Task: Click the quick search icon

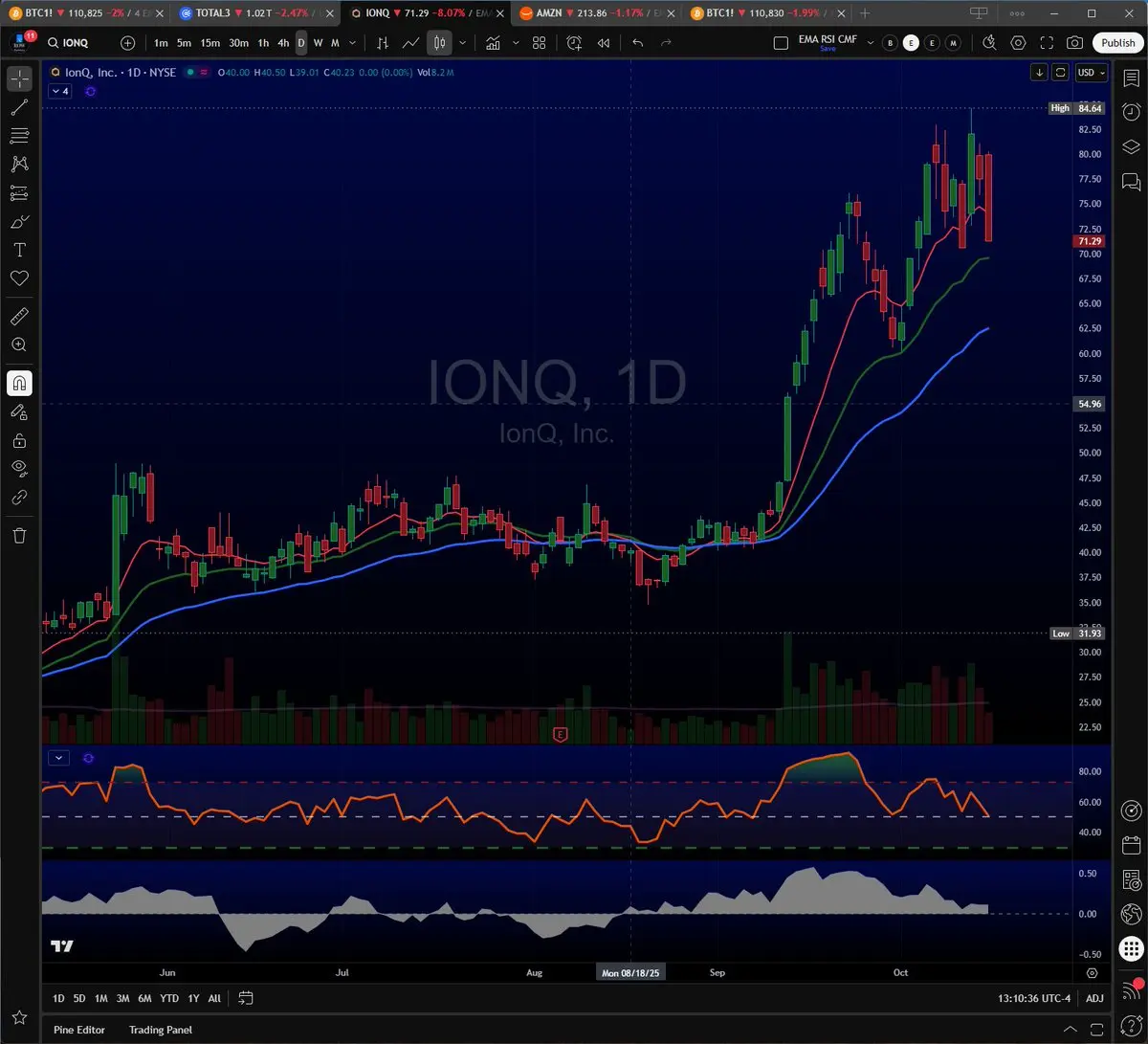Action: [989, 43]
